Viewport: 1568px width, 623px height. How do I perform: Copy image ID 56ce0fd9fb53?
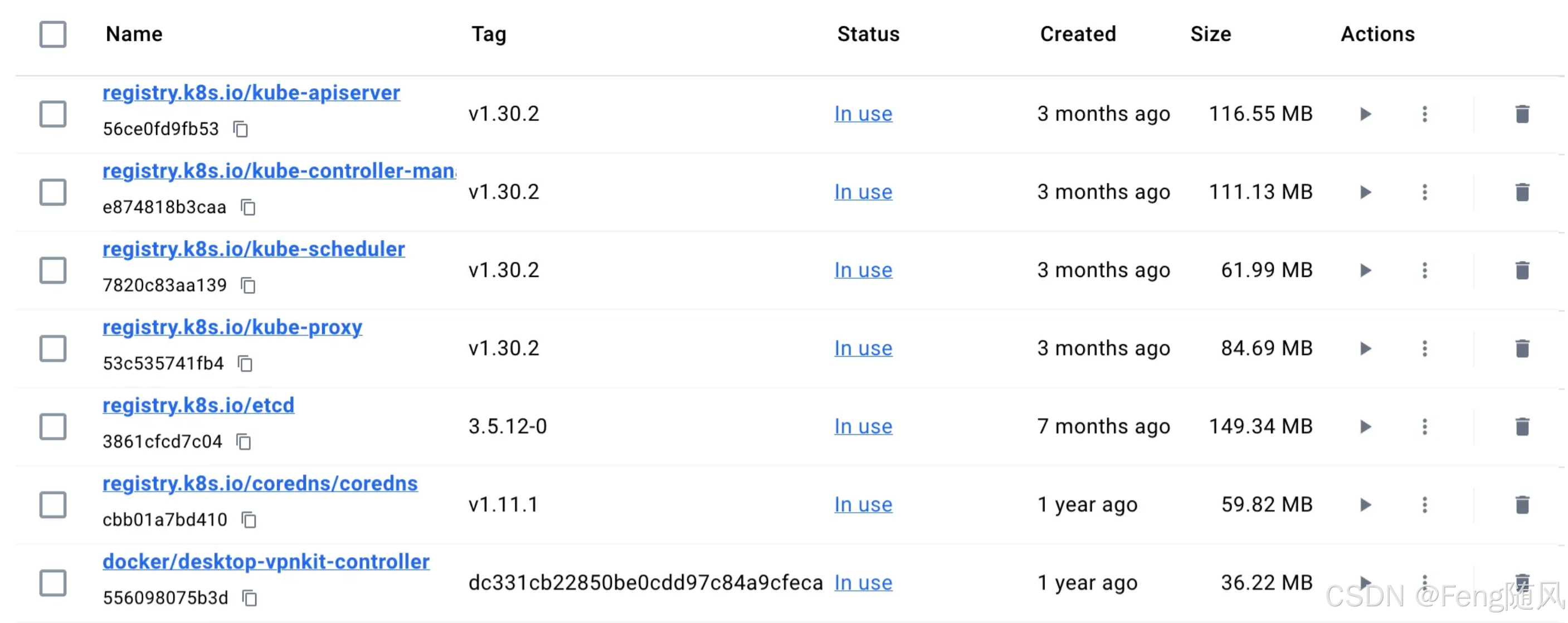241,129
